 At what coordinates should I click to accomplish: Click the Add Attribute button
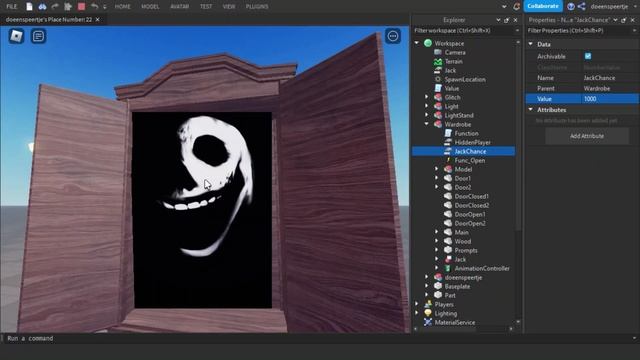coord(587,136)
